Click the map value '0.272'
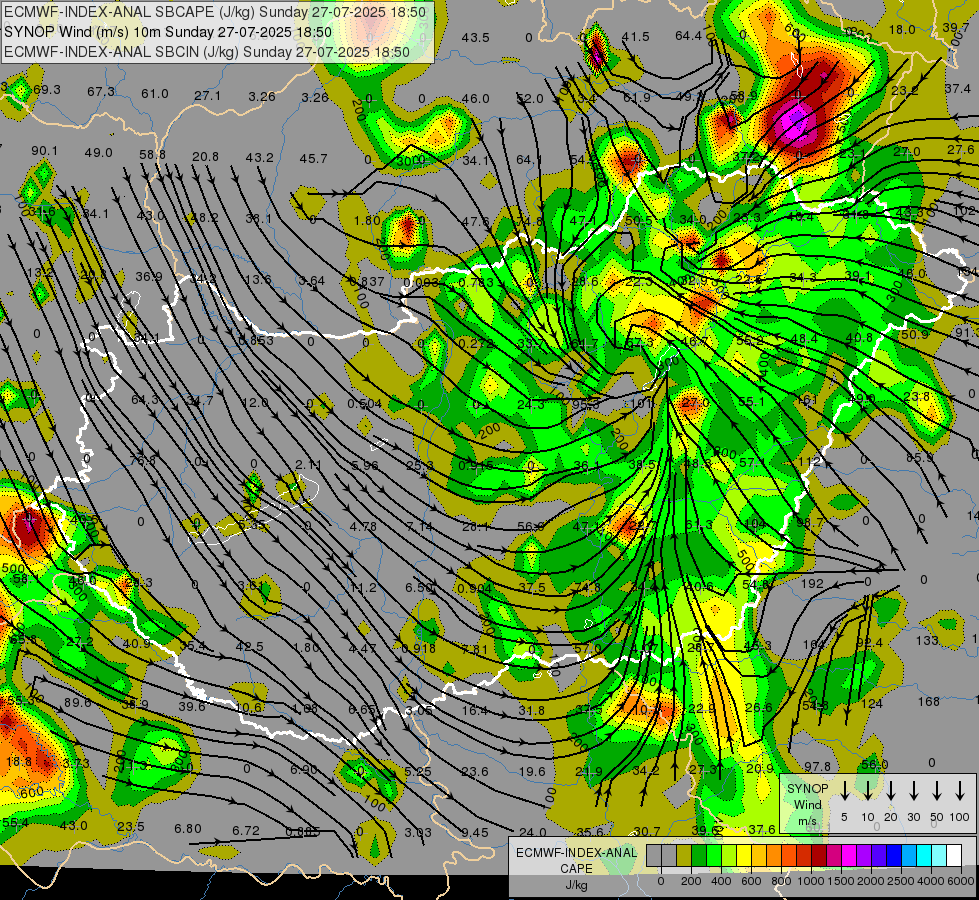The height and width of the screenshot is (900, 979). [x=476, y=344]
